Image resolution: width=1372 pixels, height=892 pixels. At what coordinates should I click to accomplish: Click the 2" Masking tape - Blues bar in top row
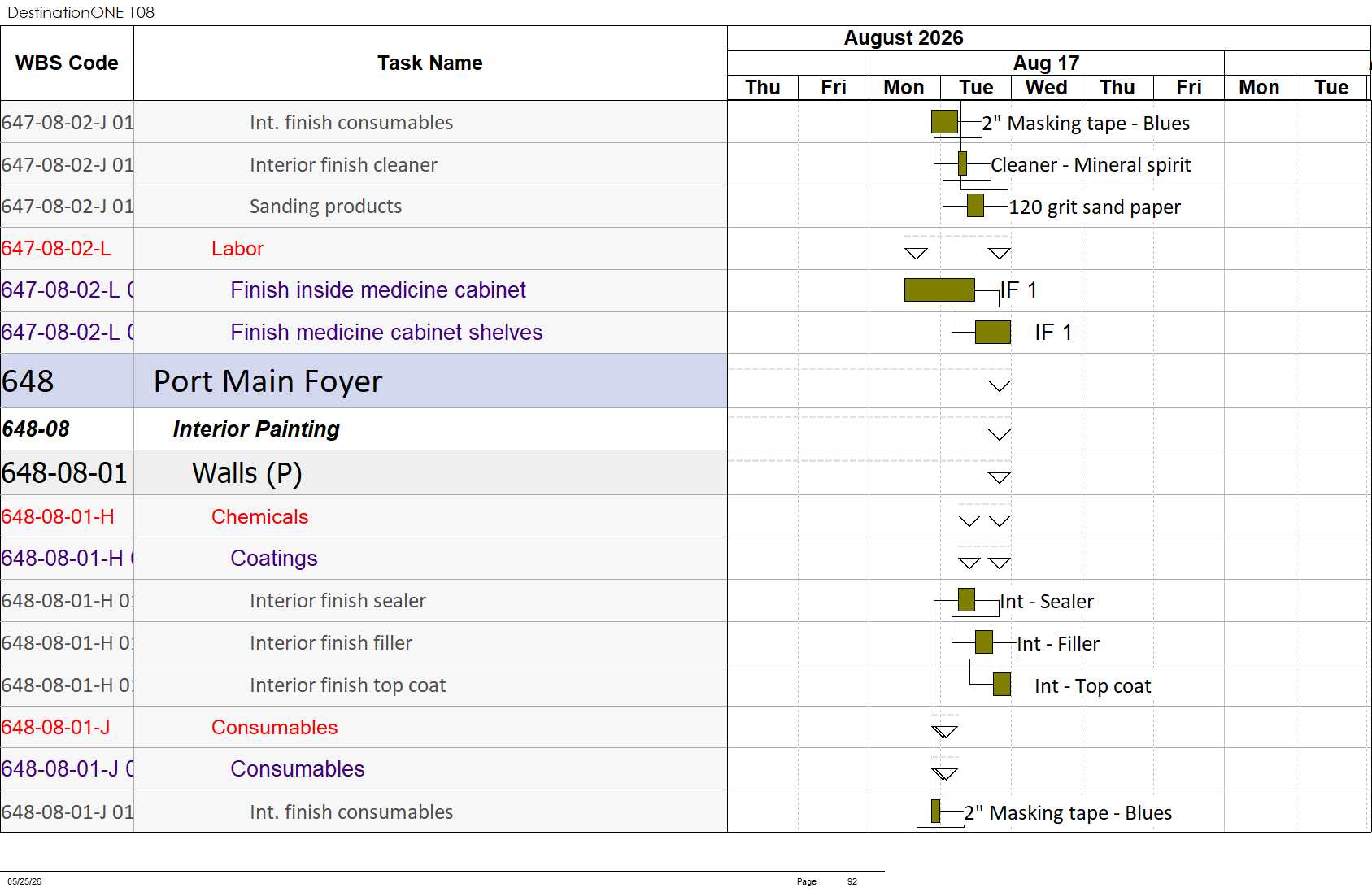944,122
